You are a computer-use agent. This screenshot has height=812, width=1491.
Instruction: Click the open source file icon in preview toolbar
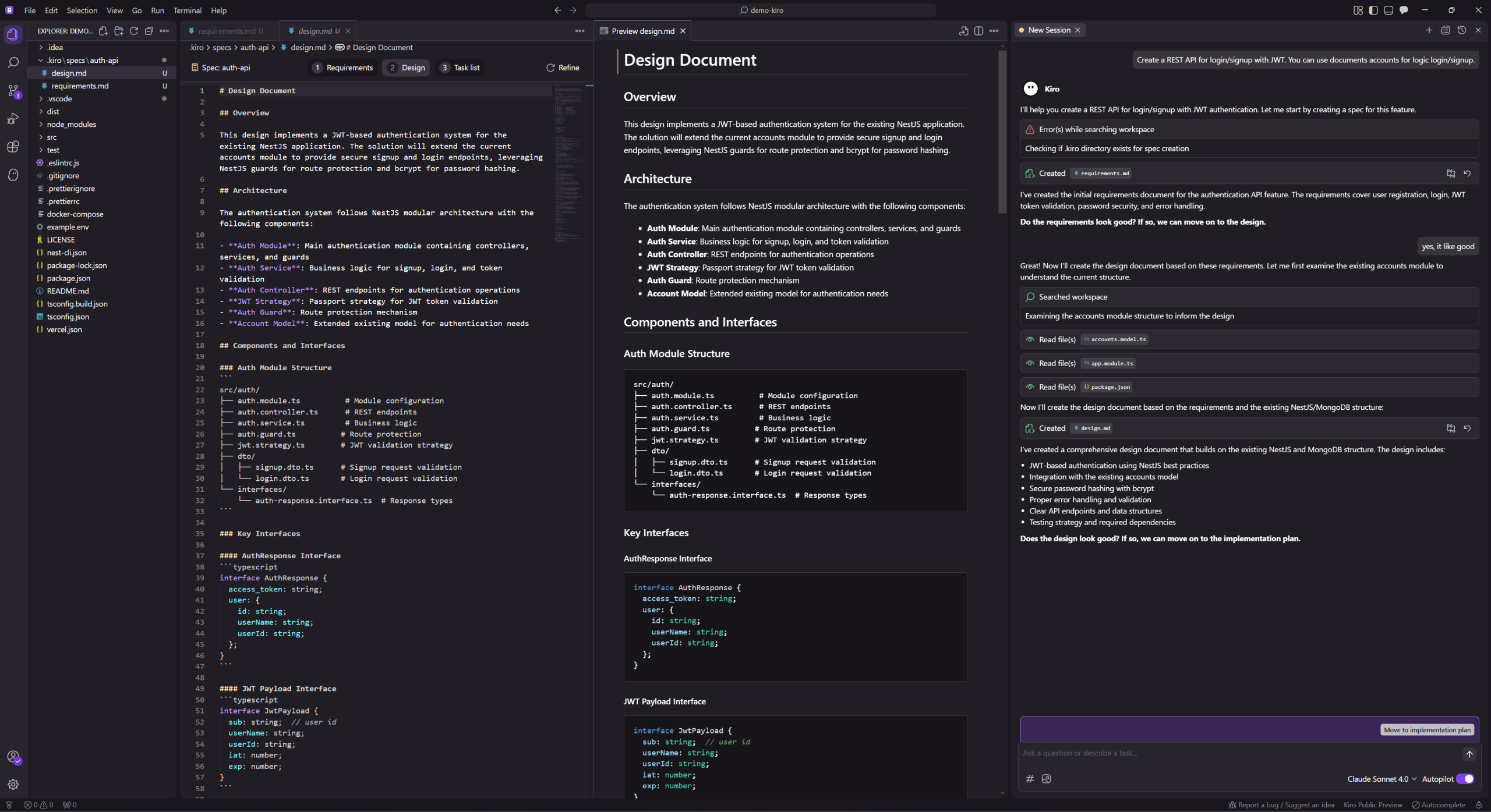tap(963, 31)
